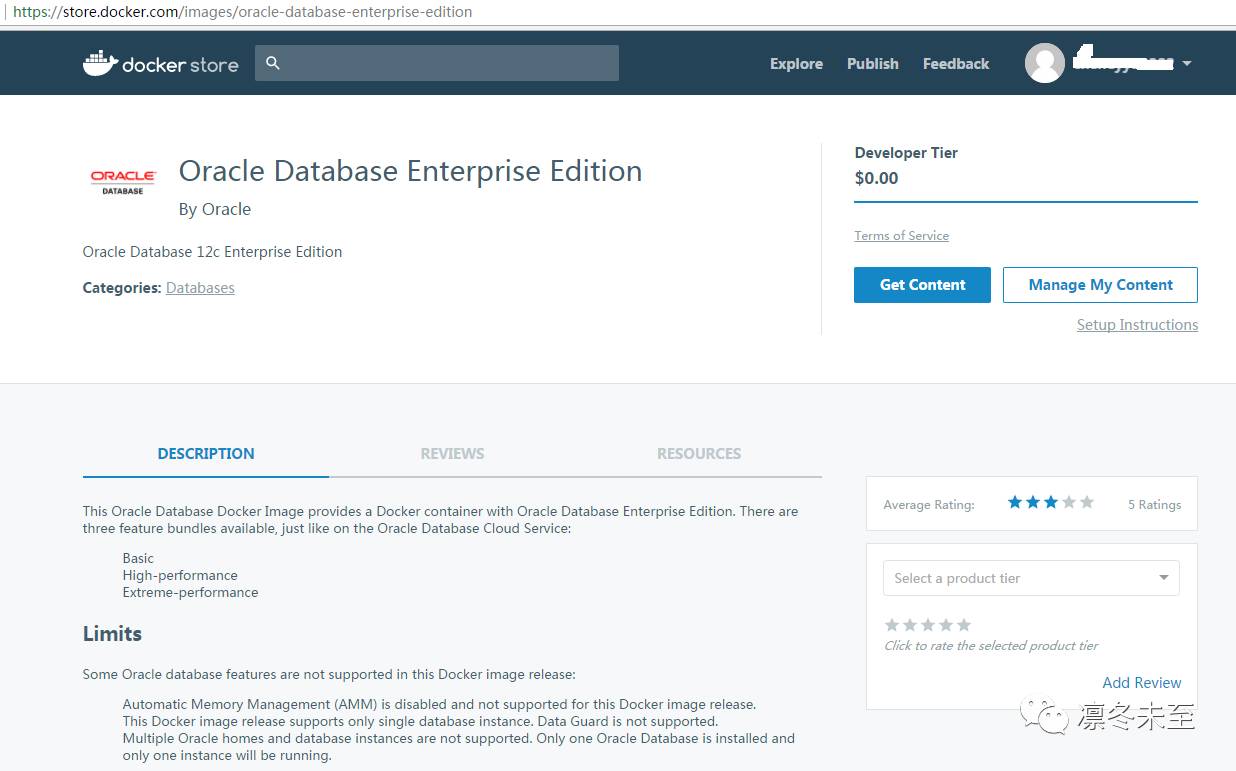Image resolution: width=1236 pixels, height=771 pixels.
Task: Click the third blue star in Average Rating
Action: tap(1051, 502)
